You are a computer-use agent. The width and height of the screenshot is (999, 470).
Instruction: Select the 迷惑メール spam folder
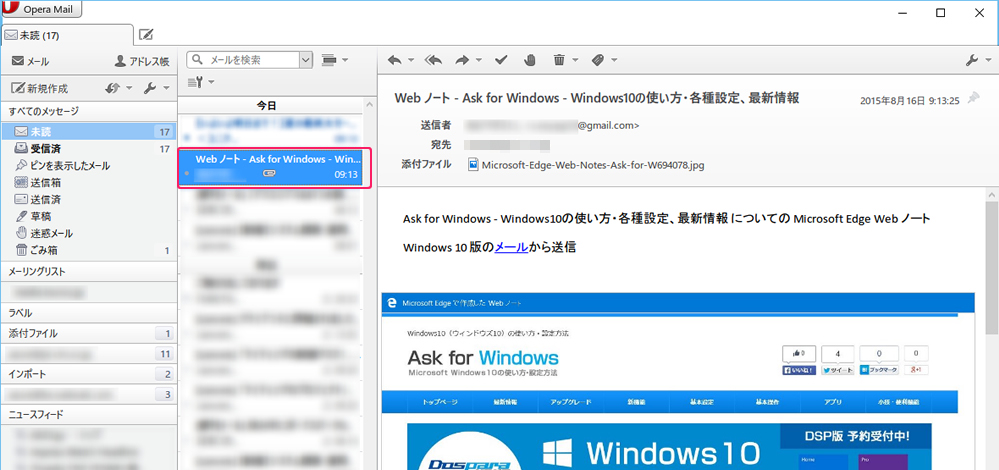coord(89,233)
